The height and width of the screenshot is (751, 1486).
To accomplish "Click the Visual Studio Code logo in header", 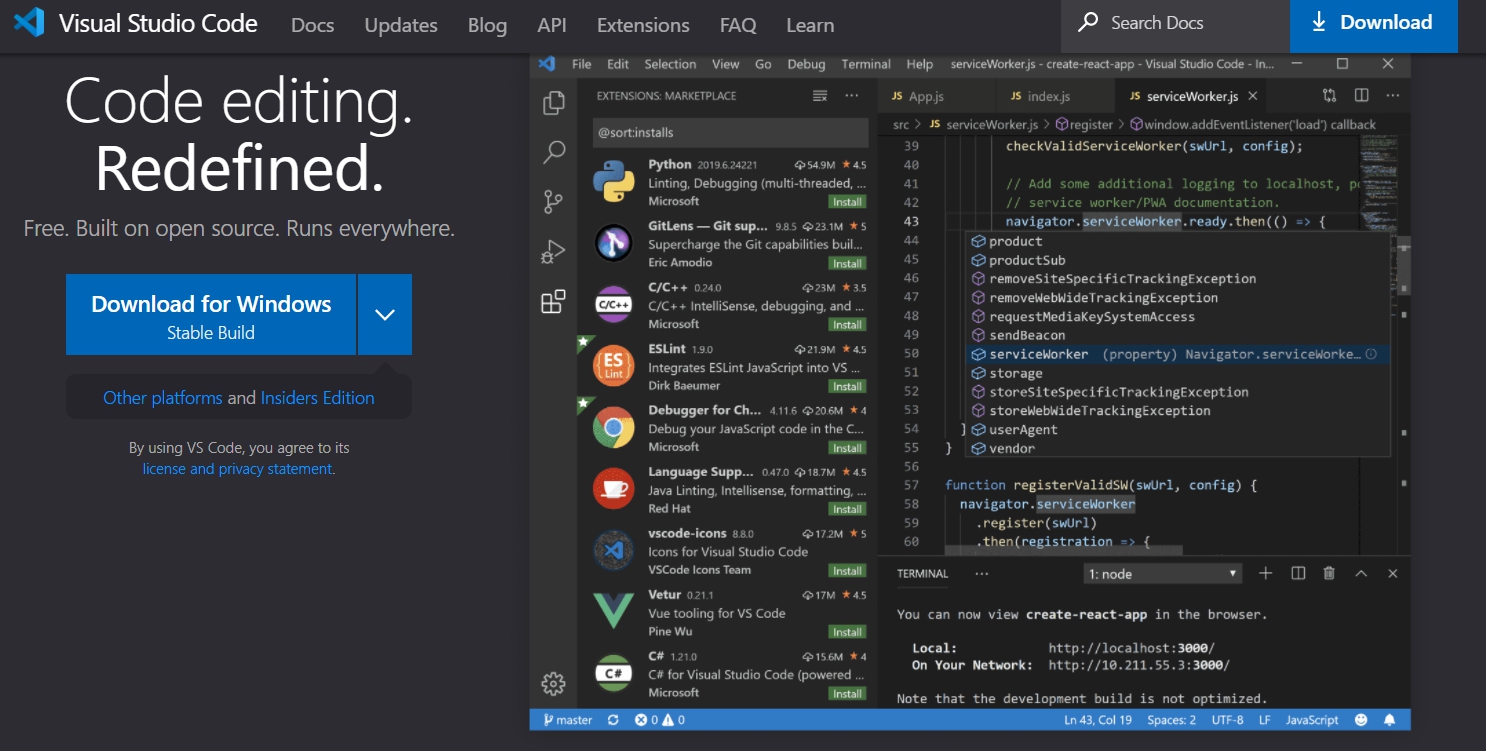I will tap(29, 23).
